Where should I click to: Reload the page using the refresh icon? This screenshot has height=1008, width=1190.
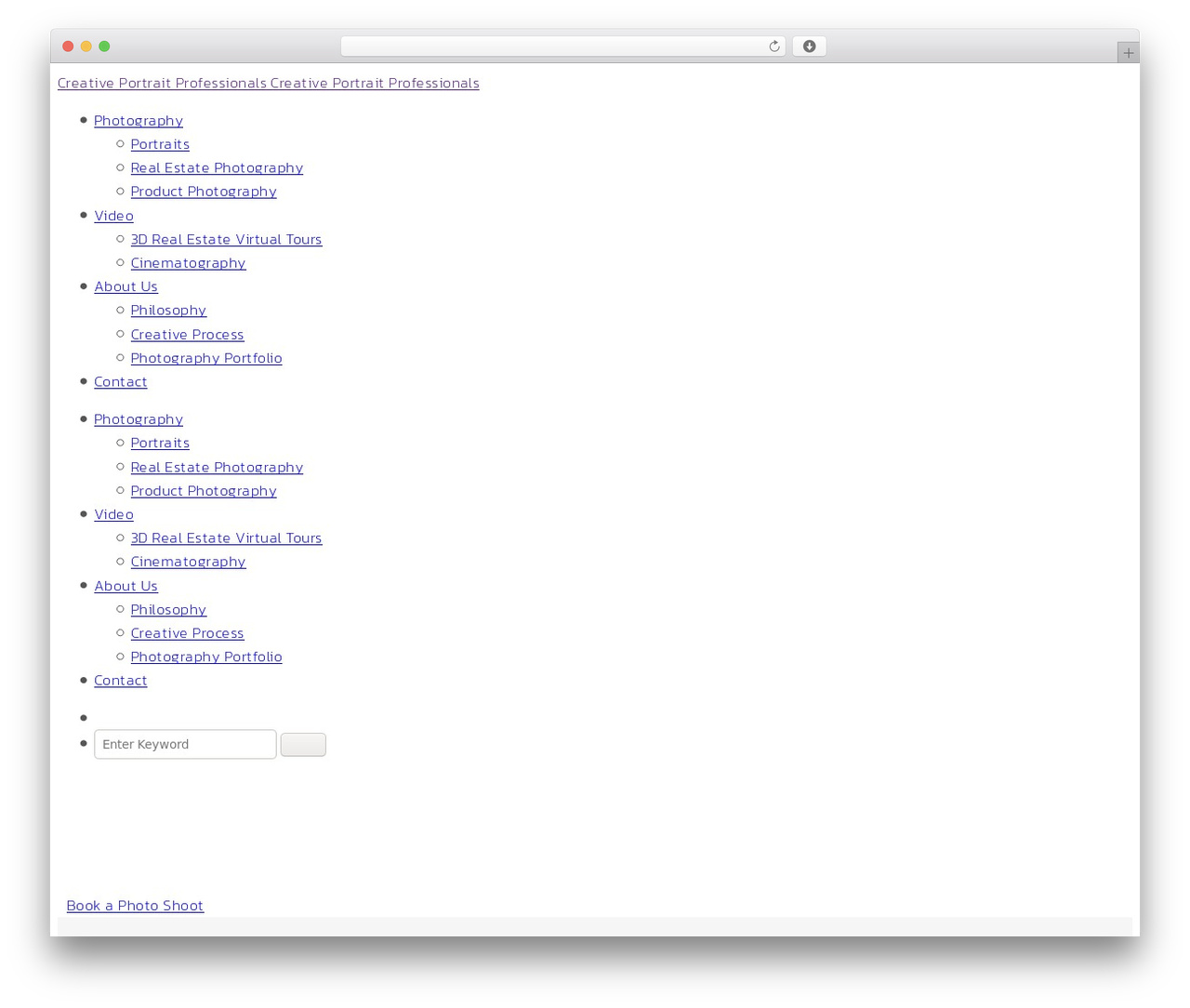click(773, 46)
